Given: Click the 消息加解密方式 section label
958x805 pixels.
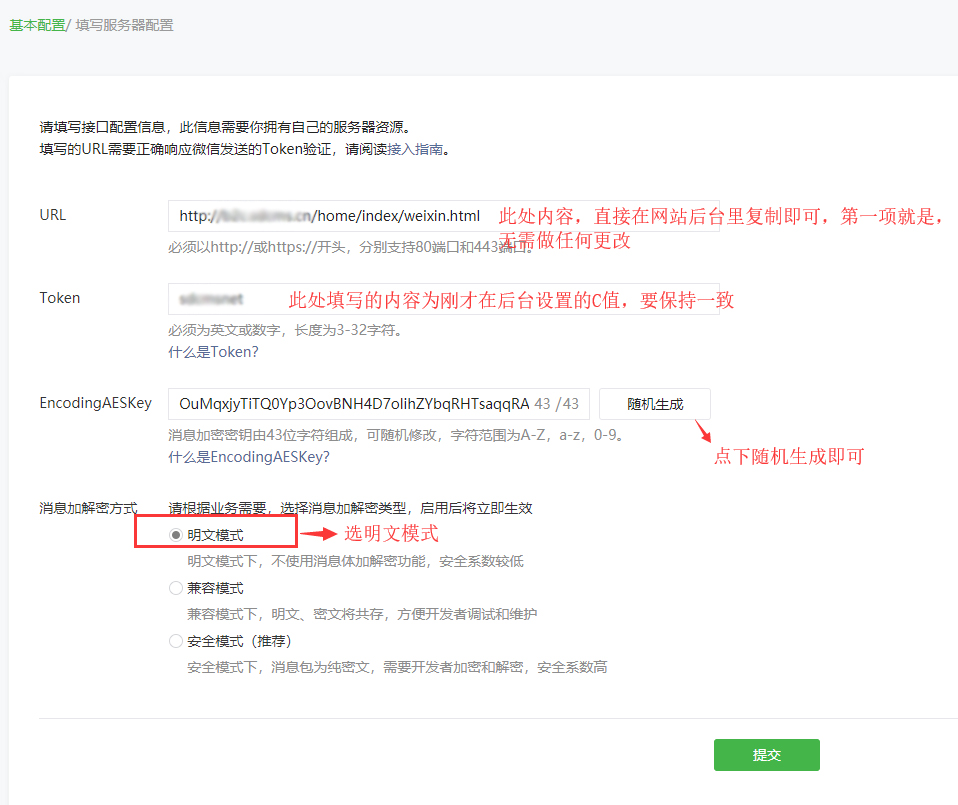Looking at the screenshot, I should [x=88, y=509].
